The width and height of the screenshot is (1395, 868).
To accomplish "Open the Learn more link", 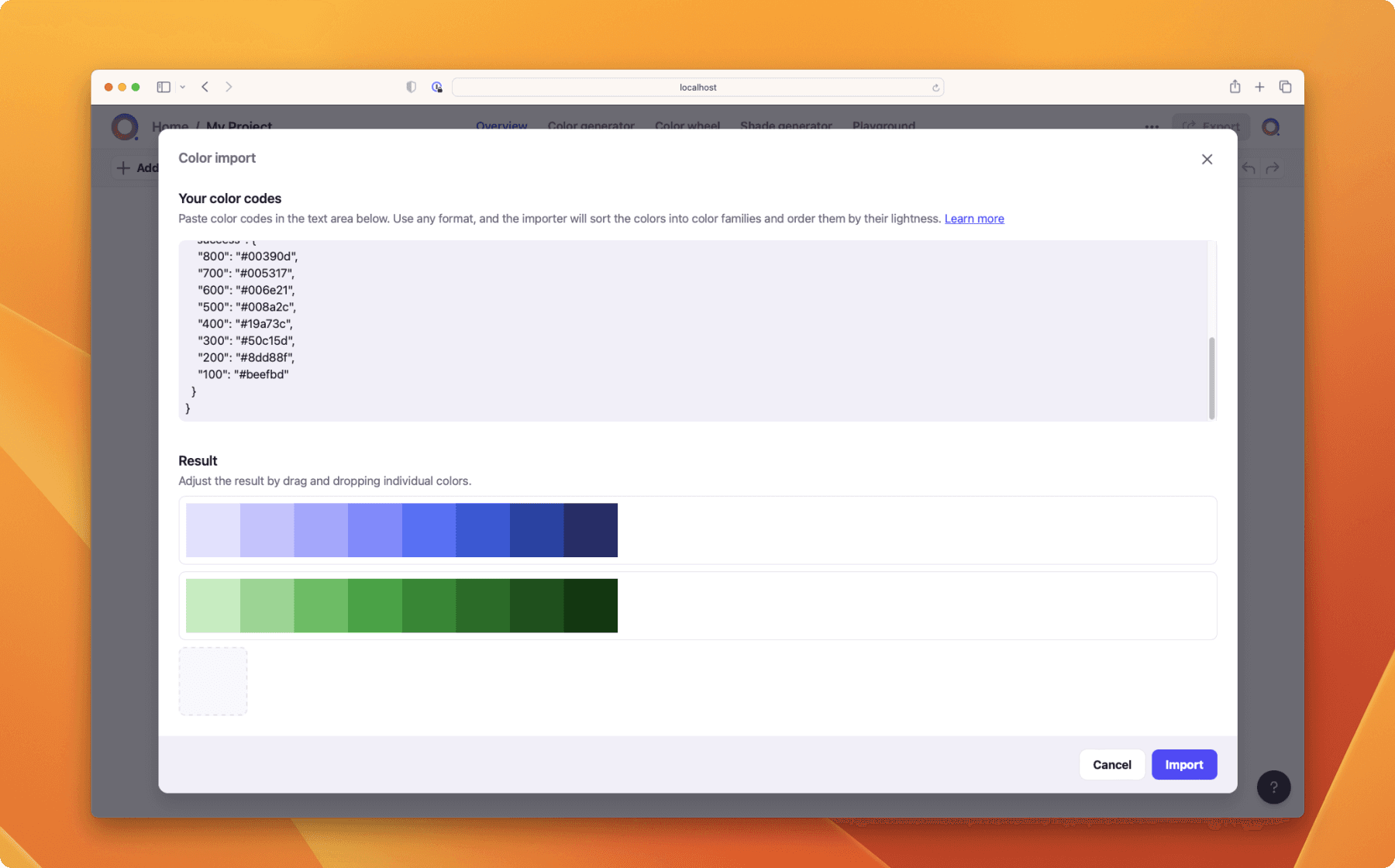I will coord(973,219).
